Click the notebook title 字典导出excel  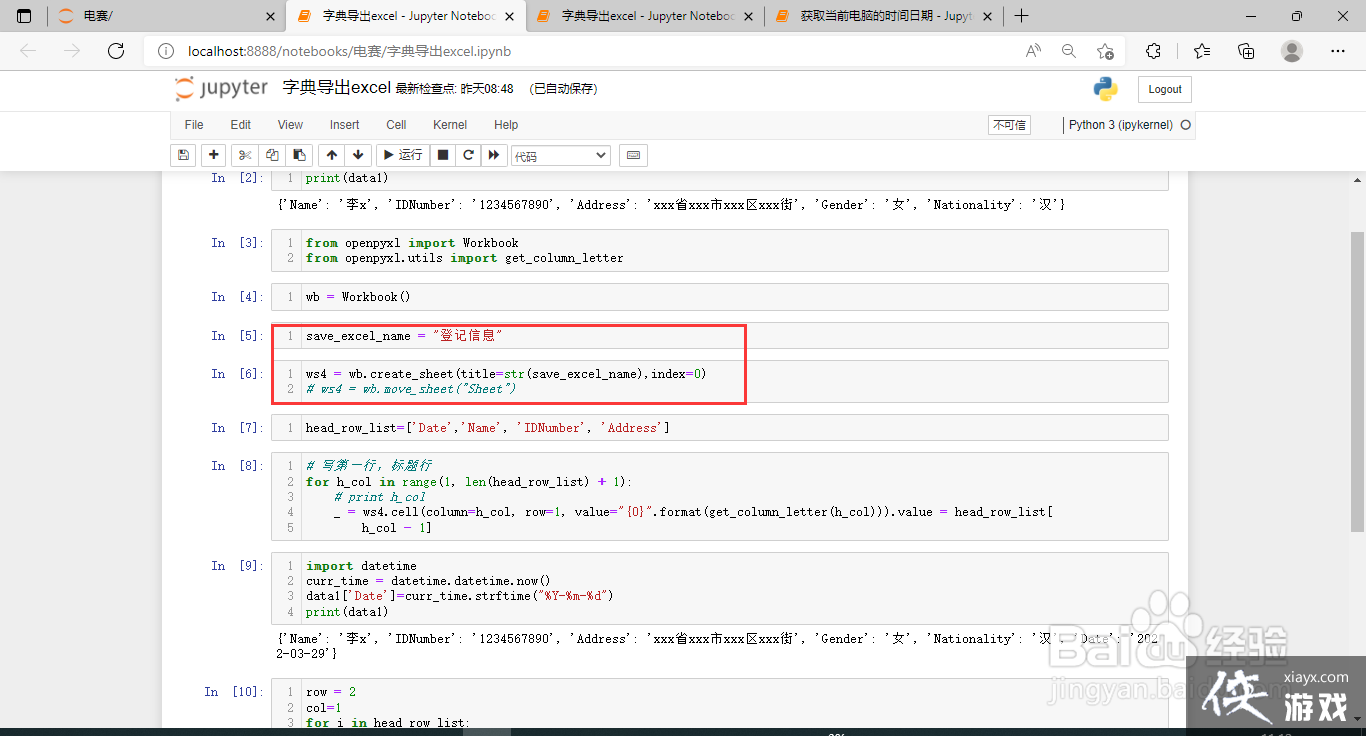[337, 88]
